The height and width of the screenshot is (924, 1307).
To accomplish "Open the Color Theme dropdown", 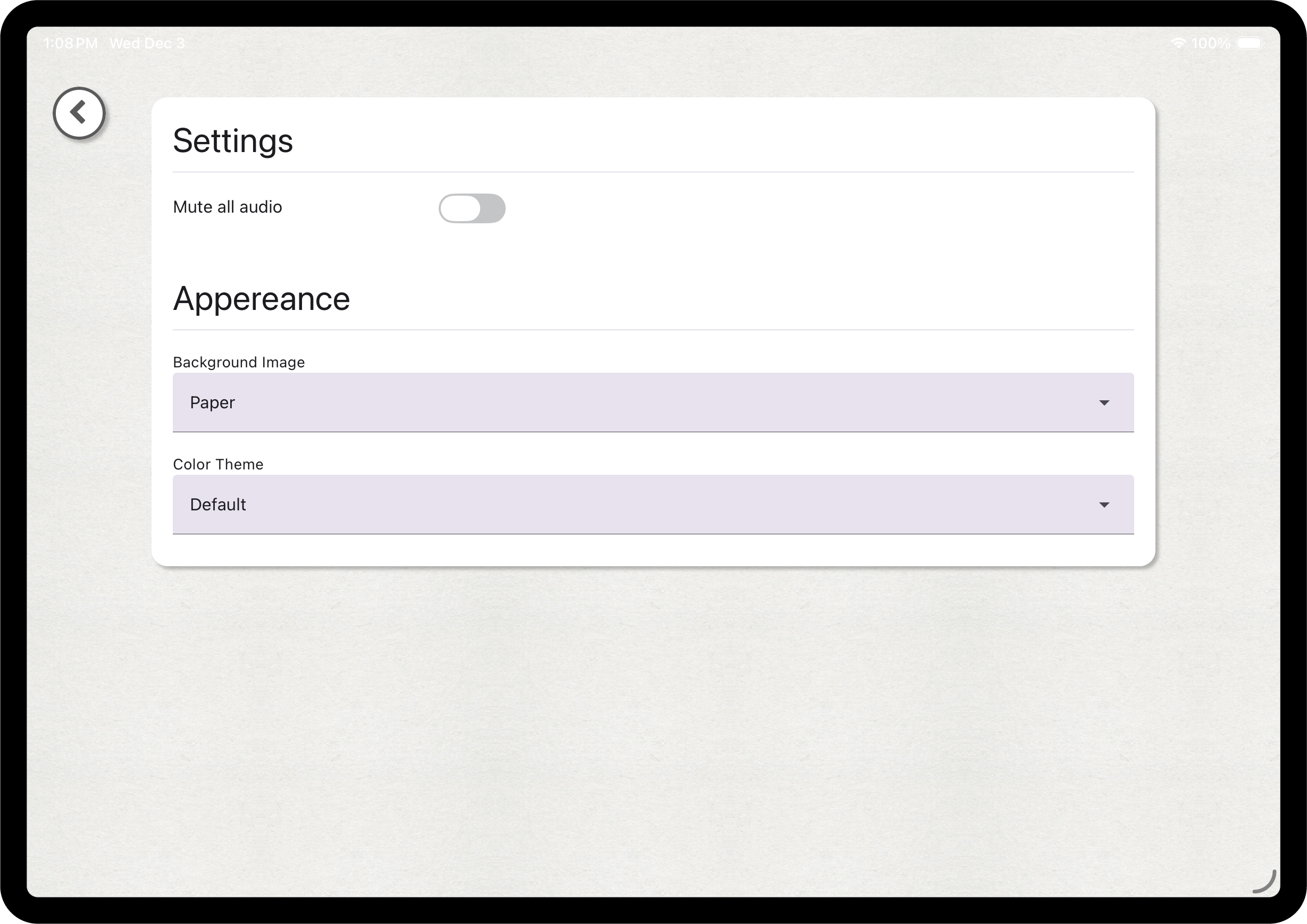I will tap(652, 505).
